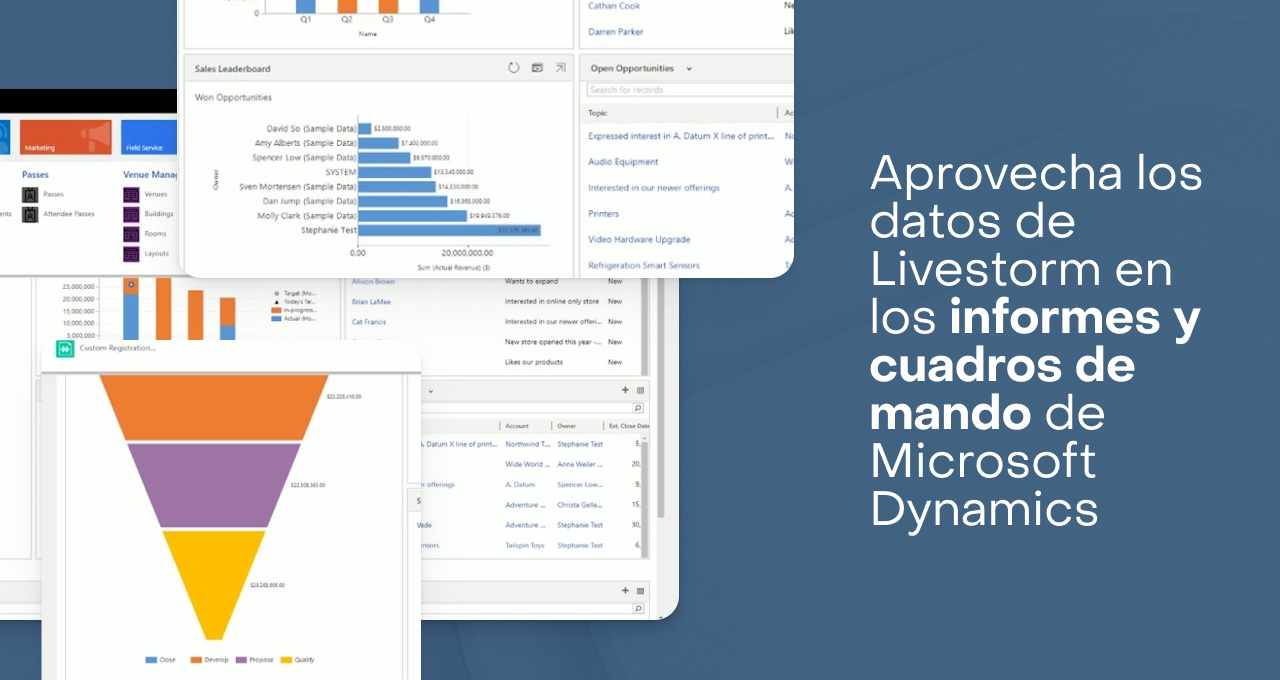The width and height of the screenshot is (1280, 680).
Task: Sort by the Topic column header
Action: click(598, 113)
